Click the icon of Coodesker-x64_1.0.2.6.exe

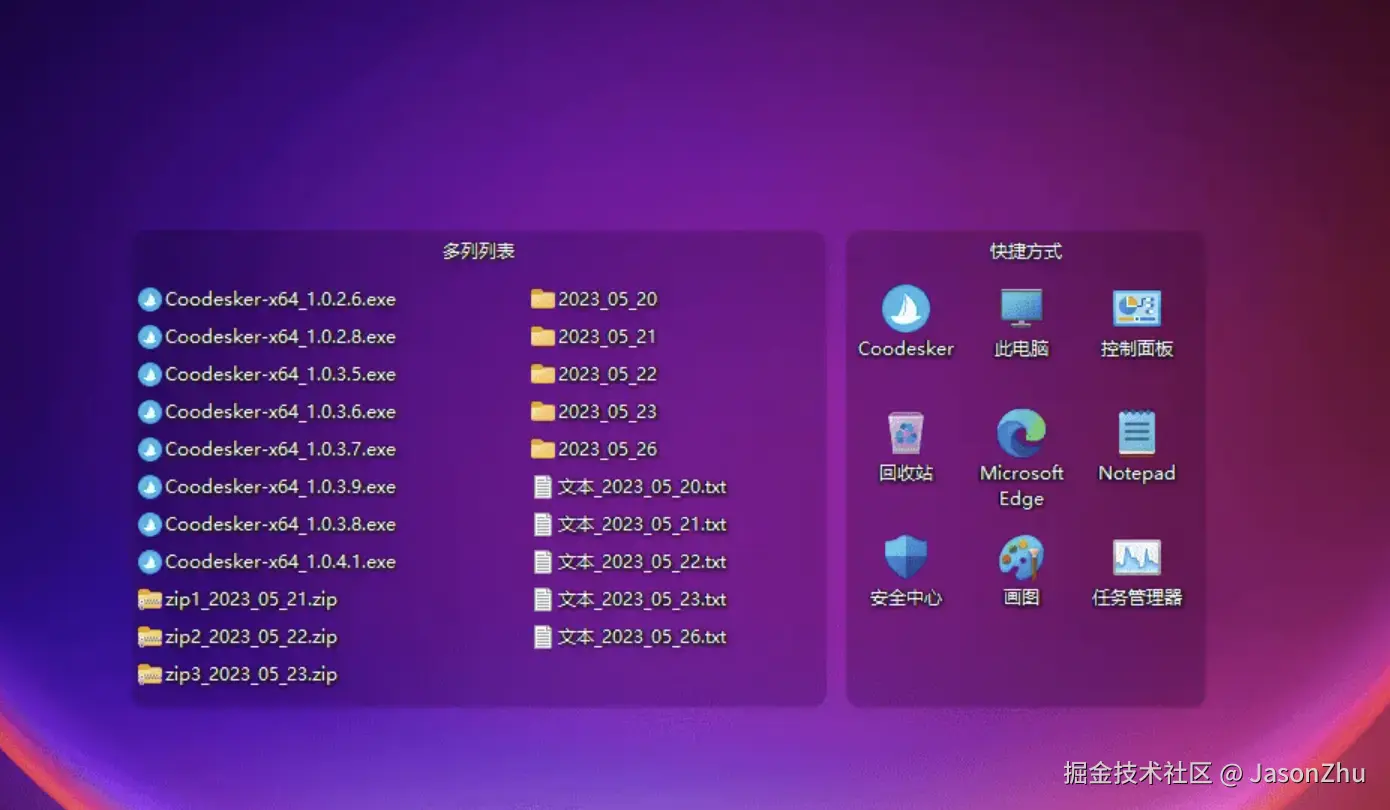point(150,299)
